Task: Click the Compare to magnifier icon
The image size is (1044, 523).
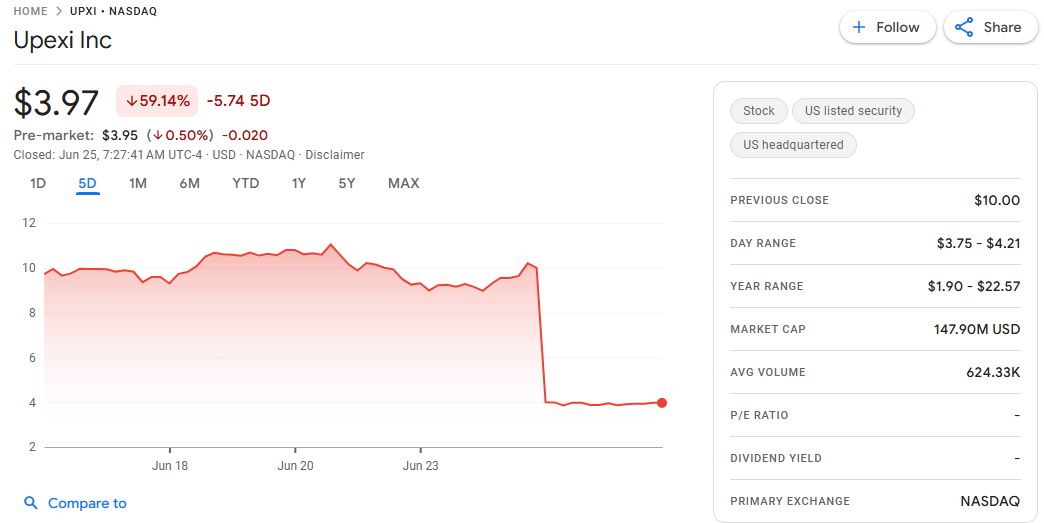Action: click(31, 503)
